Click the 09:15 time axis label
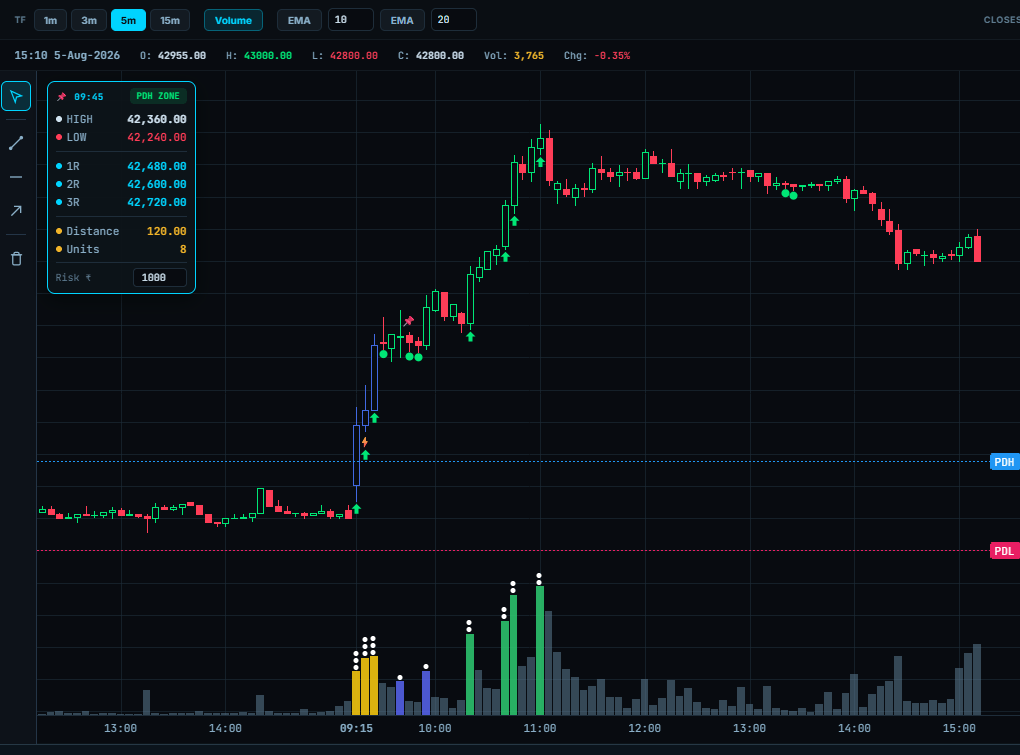This screenshot has height=755, width=1020. pyautogui.click(x=356, y=728)
